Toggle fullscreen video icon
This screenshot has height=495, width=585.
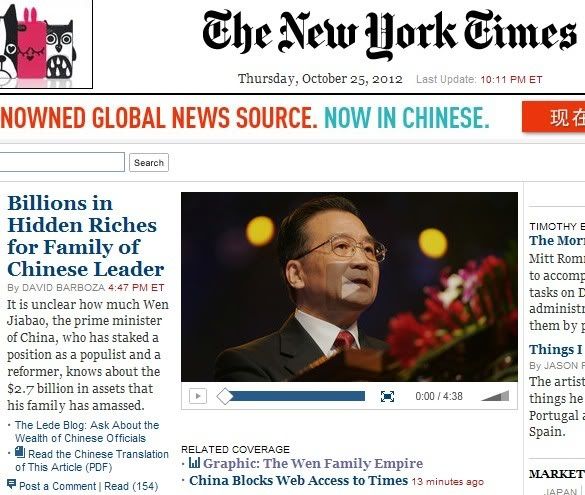387,396
